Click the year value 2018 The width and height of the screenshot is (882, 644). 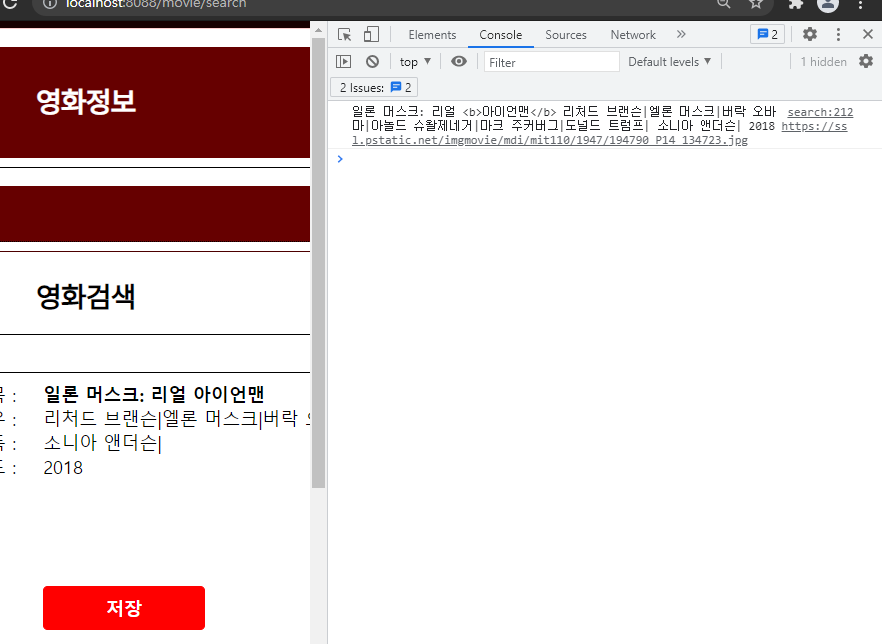(x=63, y=468)
